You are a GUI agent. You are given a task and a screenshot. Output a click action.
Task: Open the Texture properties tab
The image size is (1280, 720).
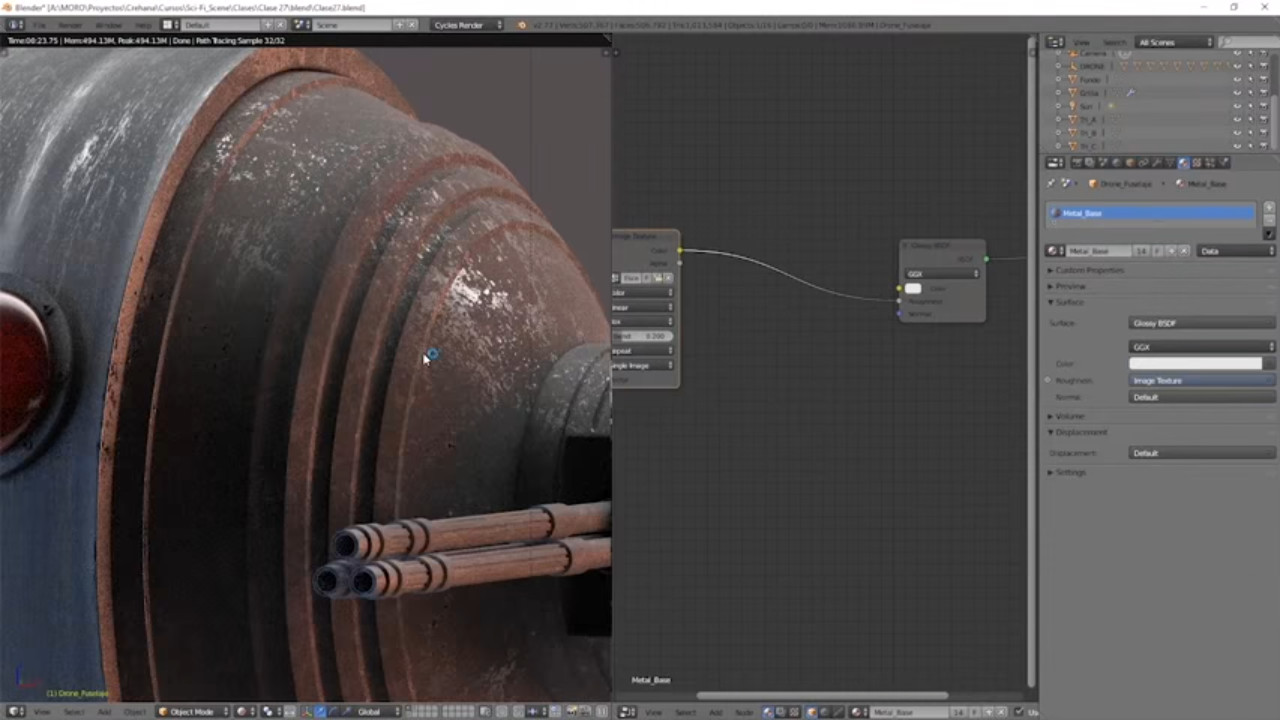(1197, 163)
